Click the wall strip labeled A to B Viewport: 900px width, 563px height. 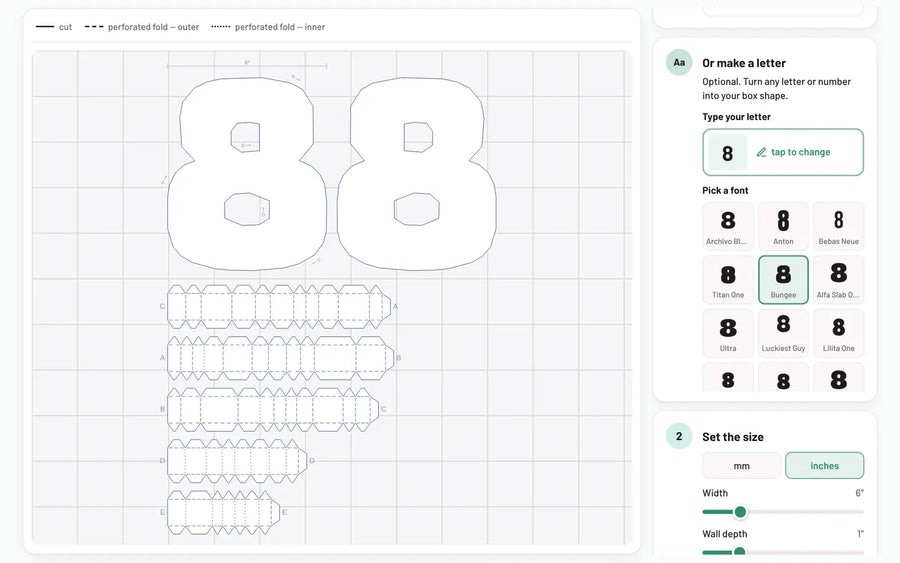coord(280,358)
